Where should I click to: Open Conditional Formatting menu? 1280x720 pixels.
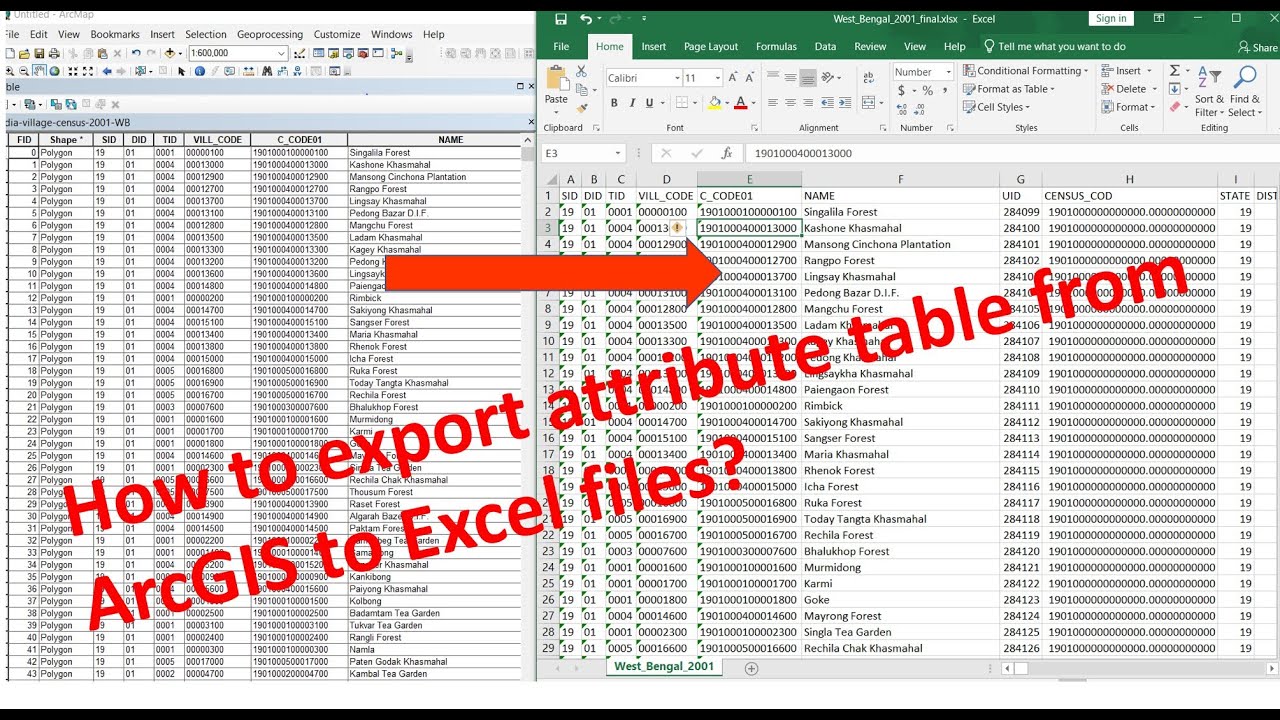click(1026, 71)
